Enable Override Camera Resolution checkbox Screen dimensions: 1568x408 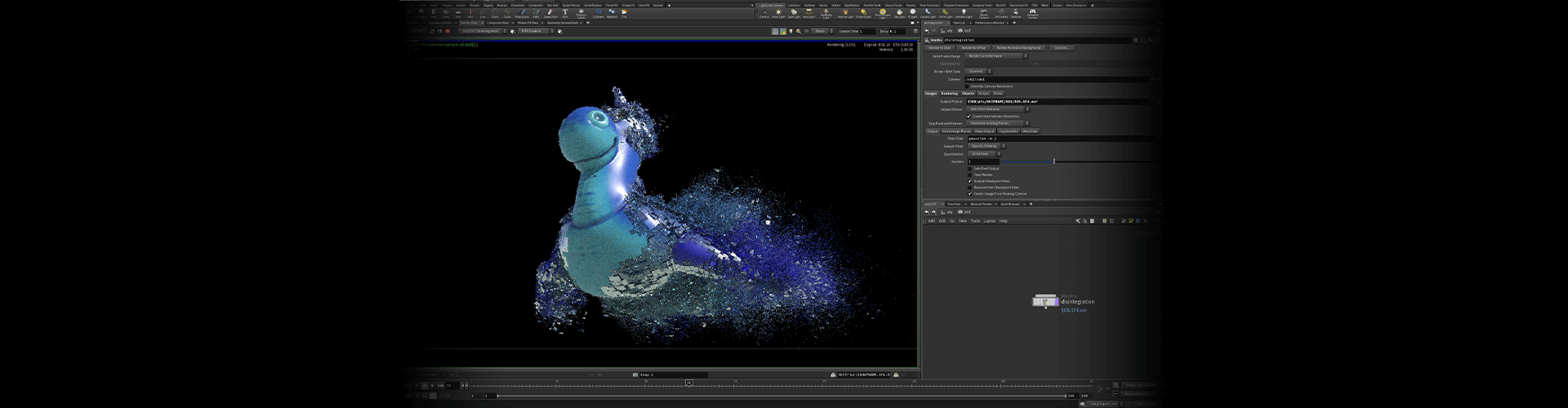(967, 86)
